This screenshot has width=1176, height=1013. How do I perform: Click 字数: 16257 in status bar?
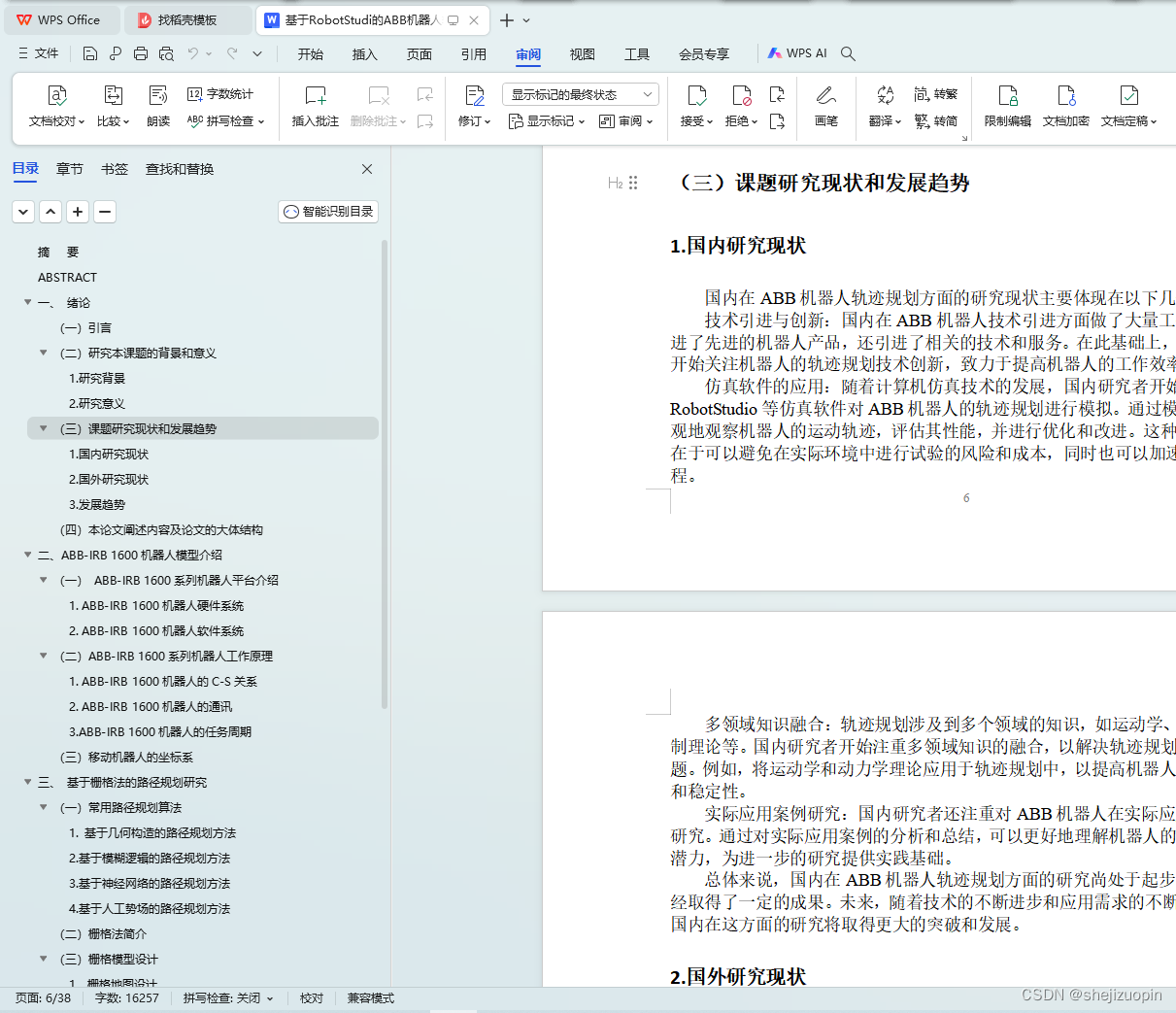point(127,997)
